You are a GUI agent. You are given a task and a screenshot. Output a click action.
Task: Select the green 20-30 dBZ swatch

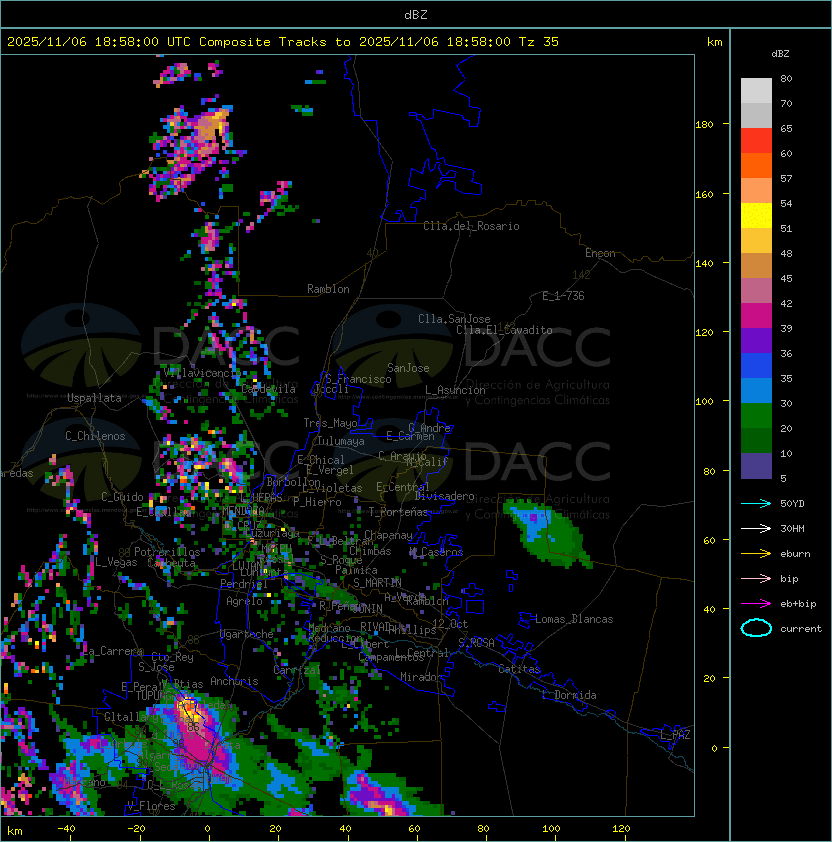tap(756, 416)
